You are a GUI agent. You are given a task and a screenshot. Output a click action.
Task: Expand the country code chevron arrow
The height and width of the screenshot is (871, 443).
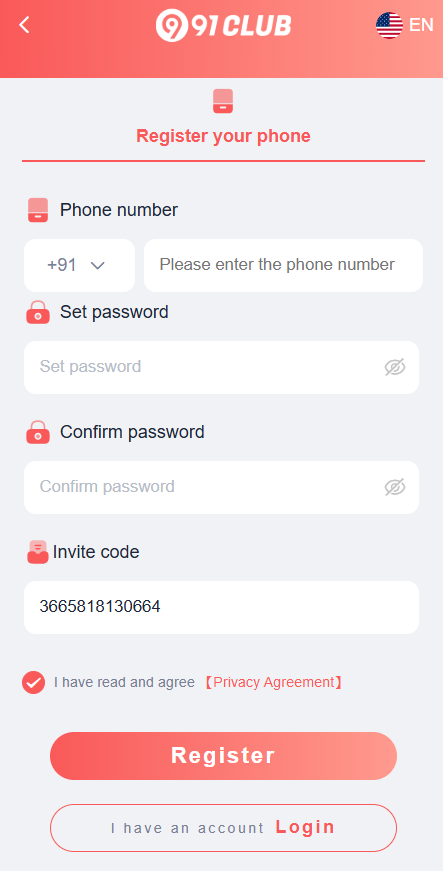tap(97, 266)
